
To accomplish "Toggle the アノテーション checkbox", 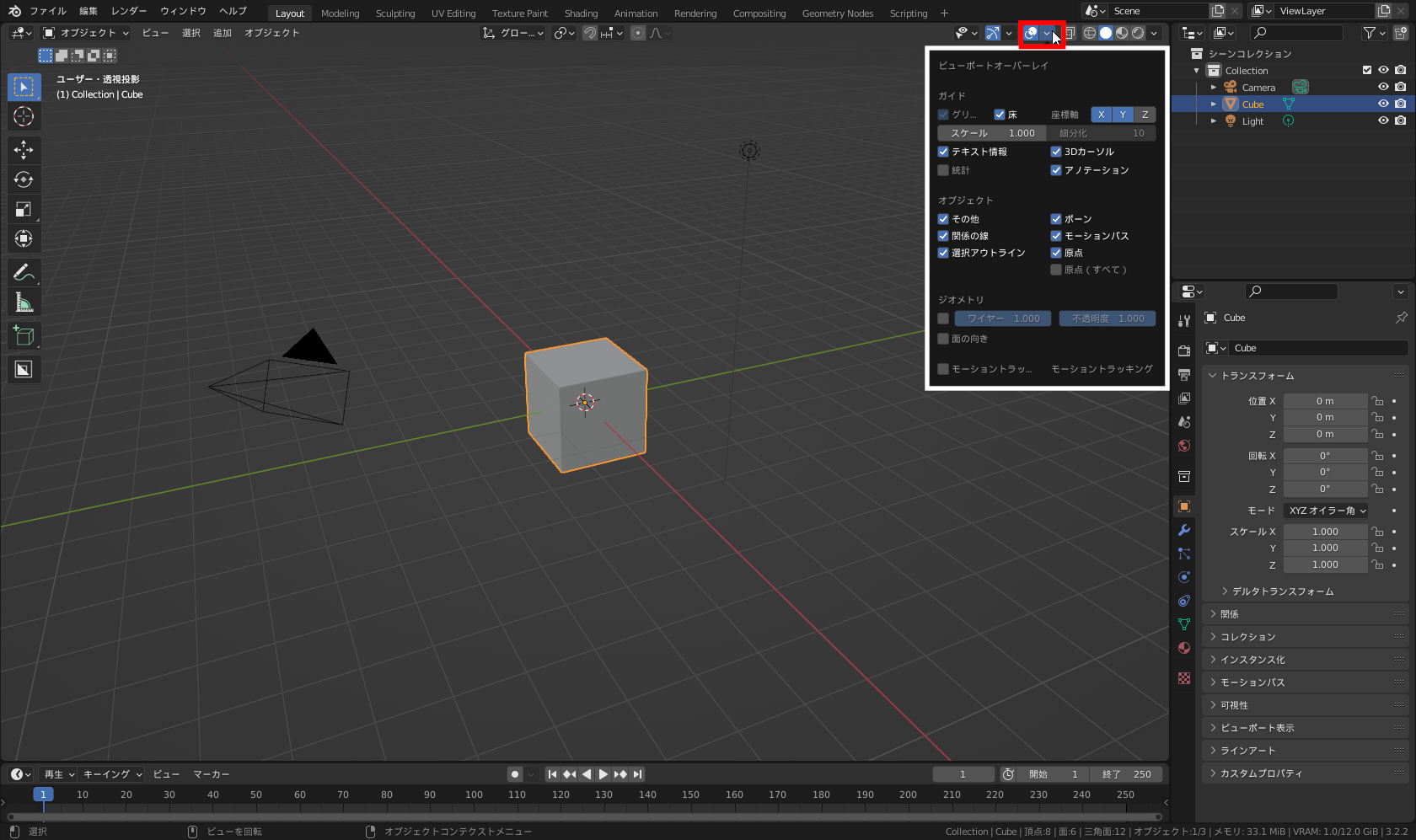I will pyautogui.click(x=1056, y=170).
